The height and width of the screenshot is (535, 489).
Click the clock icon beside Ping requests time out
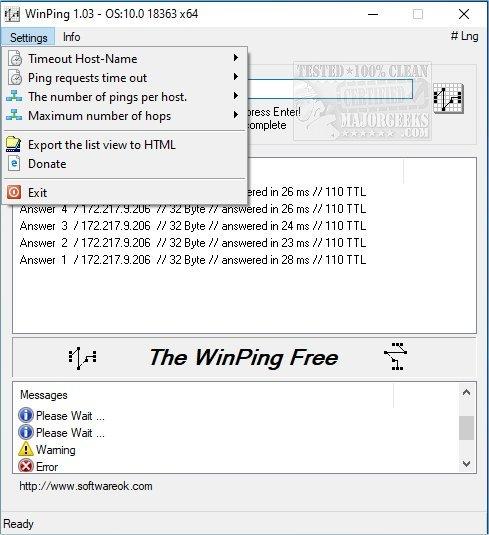click(x=15, y=78)
